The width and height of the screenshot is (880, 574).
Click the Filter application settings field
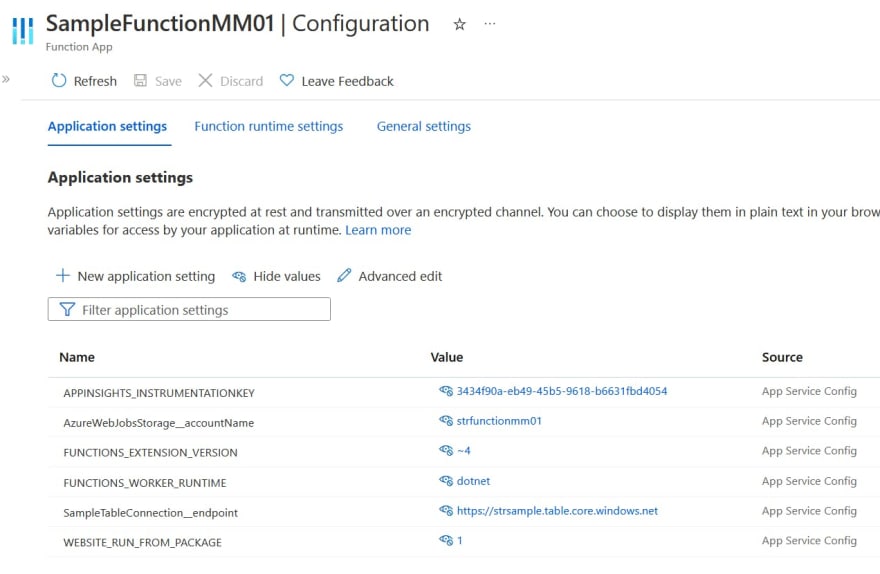pos(189,309)
